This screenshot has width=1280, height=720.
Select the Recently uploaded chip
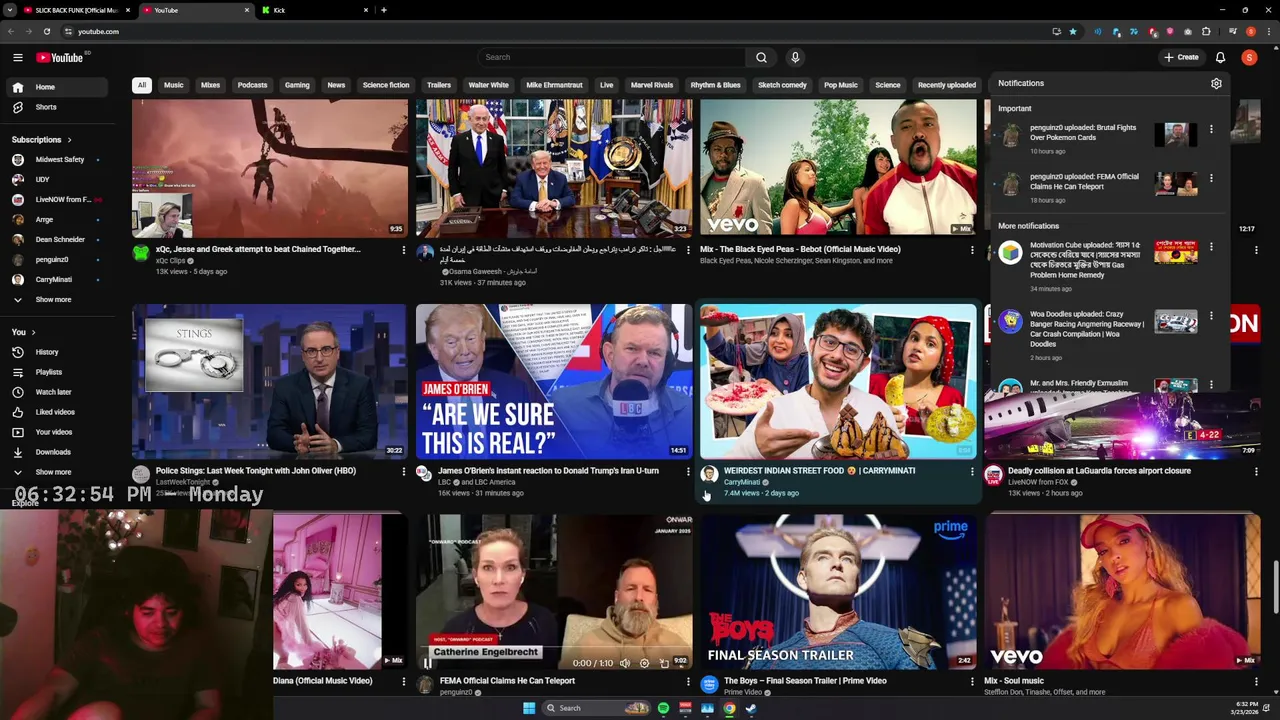[x=947, y=85]
